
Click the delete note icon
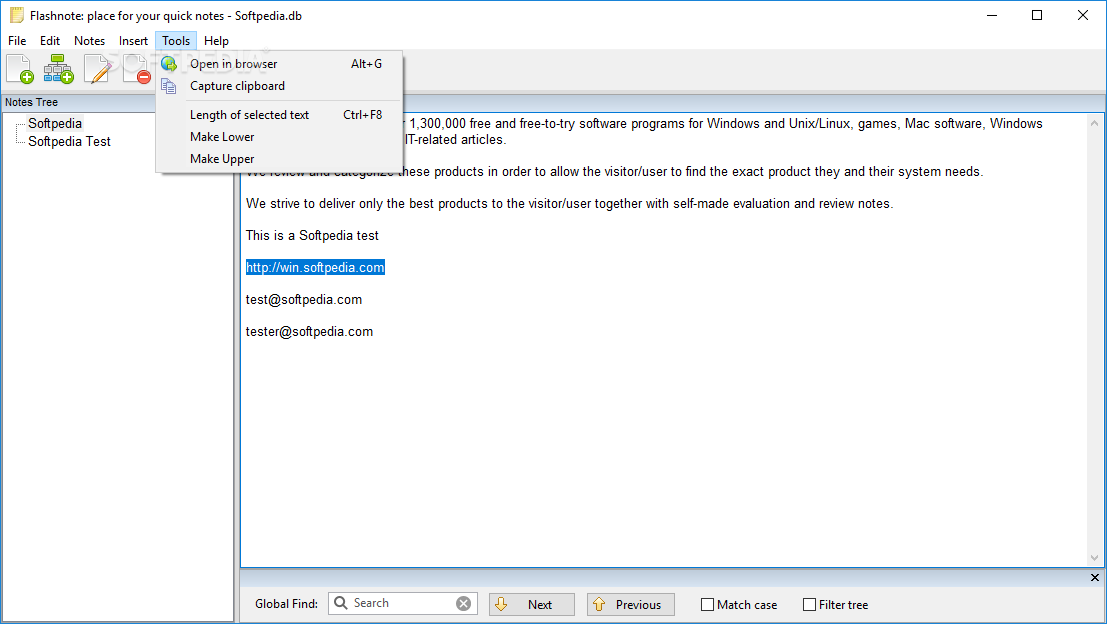point(137,69)
